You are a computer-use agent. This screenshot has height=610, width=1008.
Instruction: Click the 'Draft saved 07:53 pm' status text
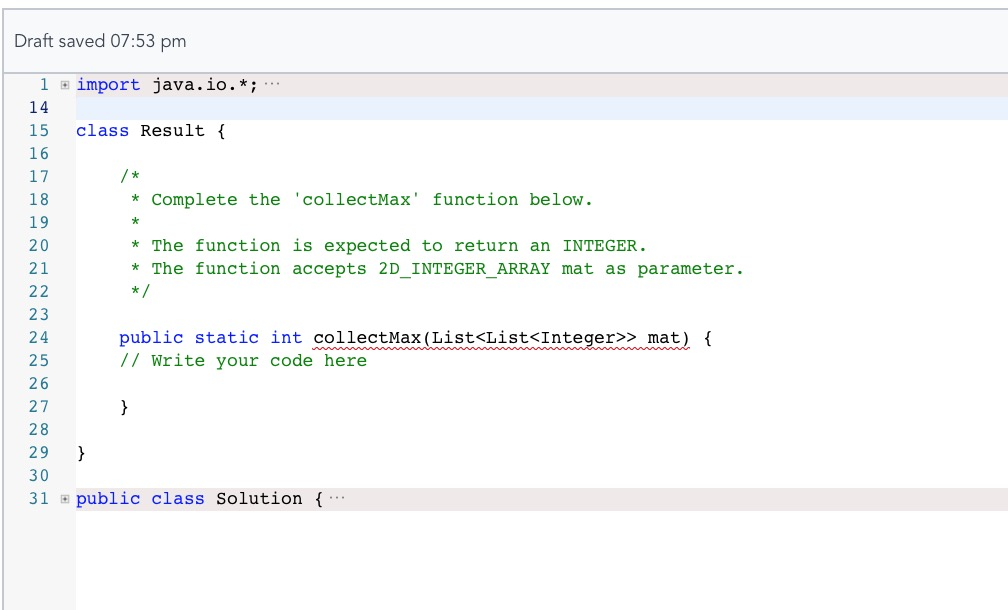100,41
